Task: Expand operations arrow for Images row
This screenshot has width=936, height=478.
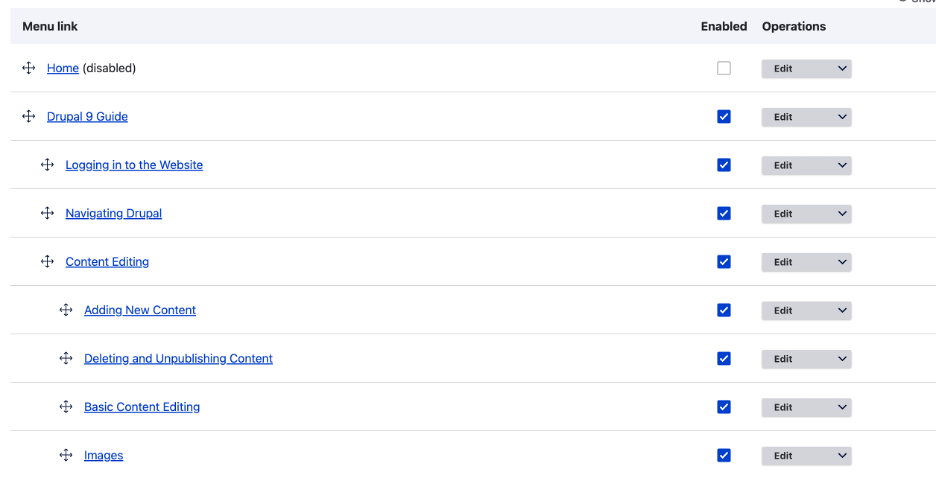Action: (x=842, y=456)
